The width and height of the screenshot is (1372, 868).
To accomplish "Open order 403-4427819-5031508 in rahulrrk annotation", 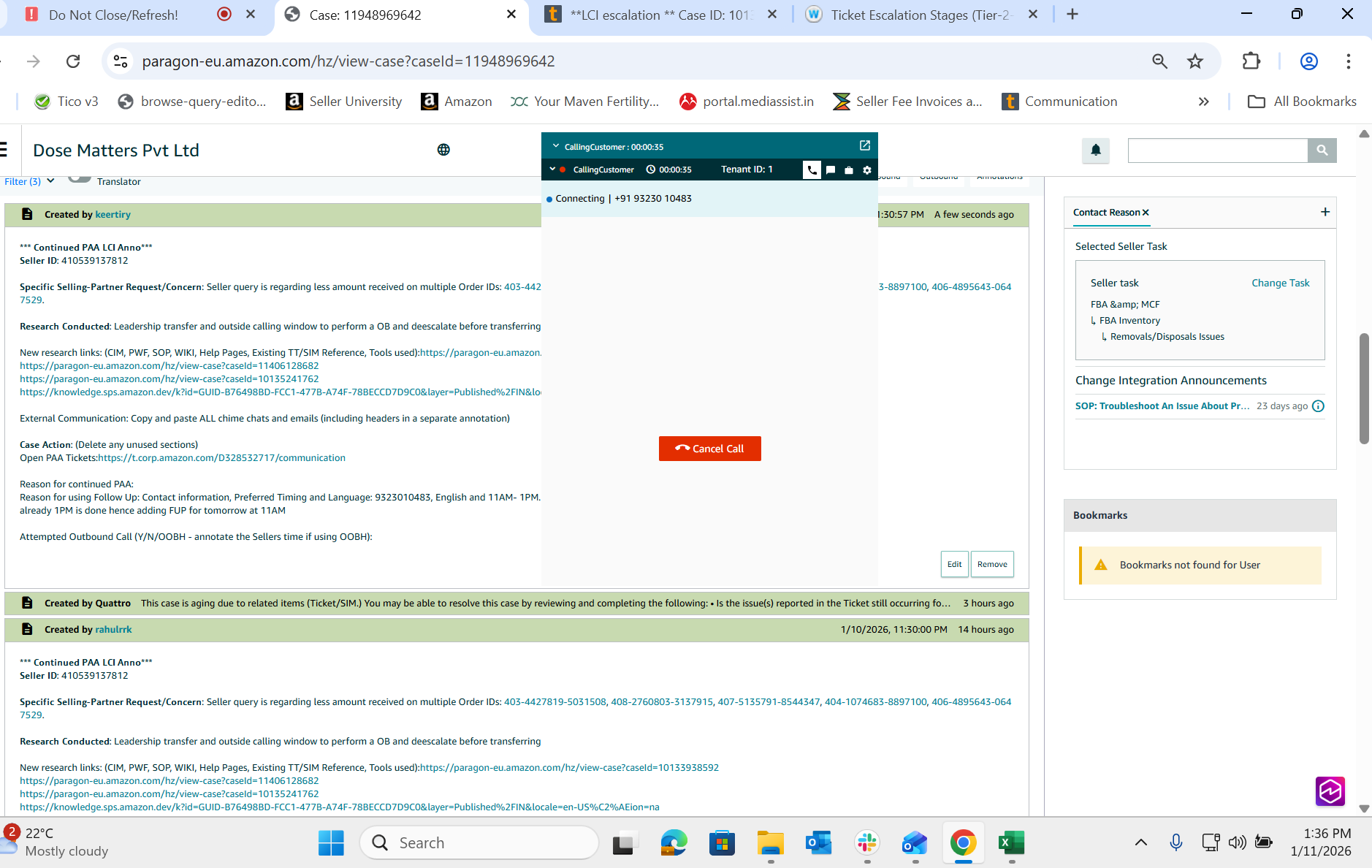I will pos(555,702).
